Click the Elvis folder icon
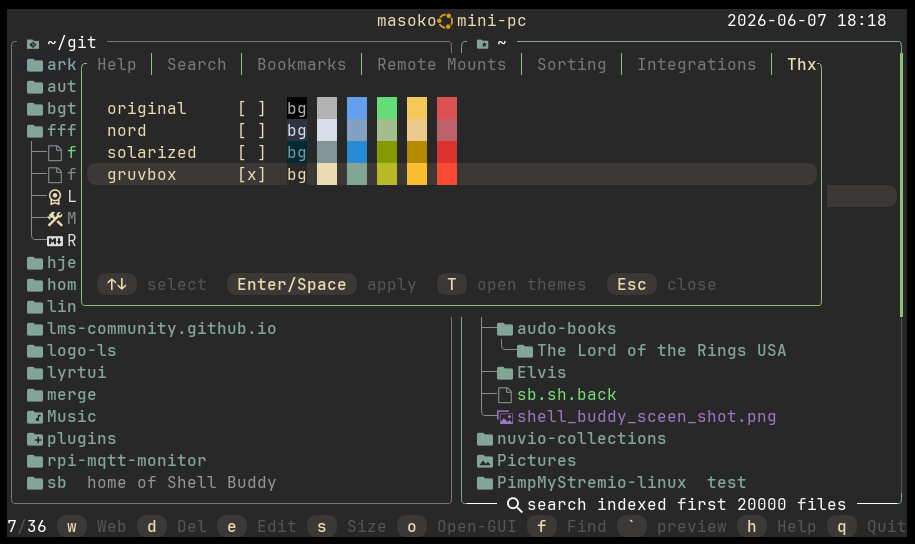Screen dimensions: 915x544 tap(505, 373)
